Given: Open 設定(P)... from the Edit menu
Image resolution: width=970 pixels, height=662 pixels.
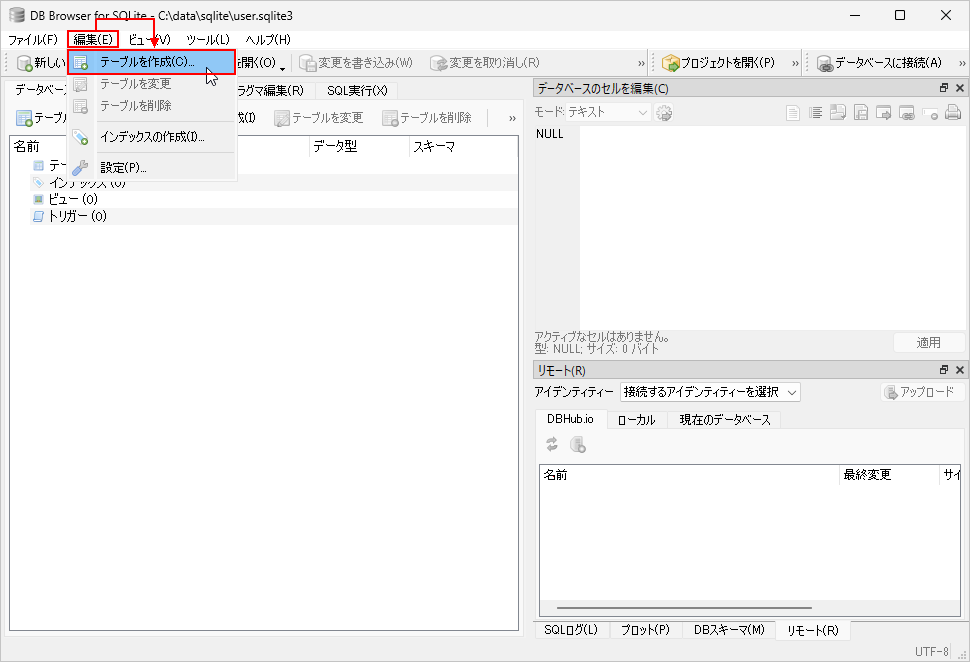Looking at the screenshot, I should pyautogui.click(x=123, y=167).
